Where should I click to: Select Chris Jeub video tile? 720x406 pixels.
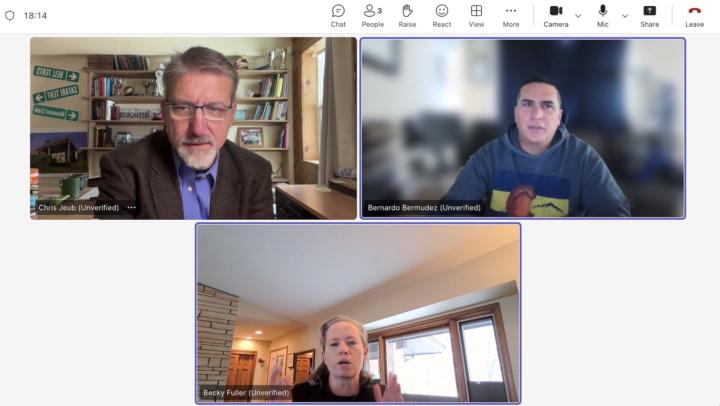(x=193, y=128)
